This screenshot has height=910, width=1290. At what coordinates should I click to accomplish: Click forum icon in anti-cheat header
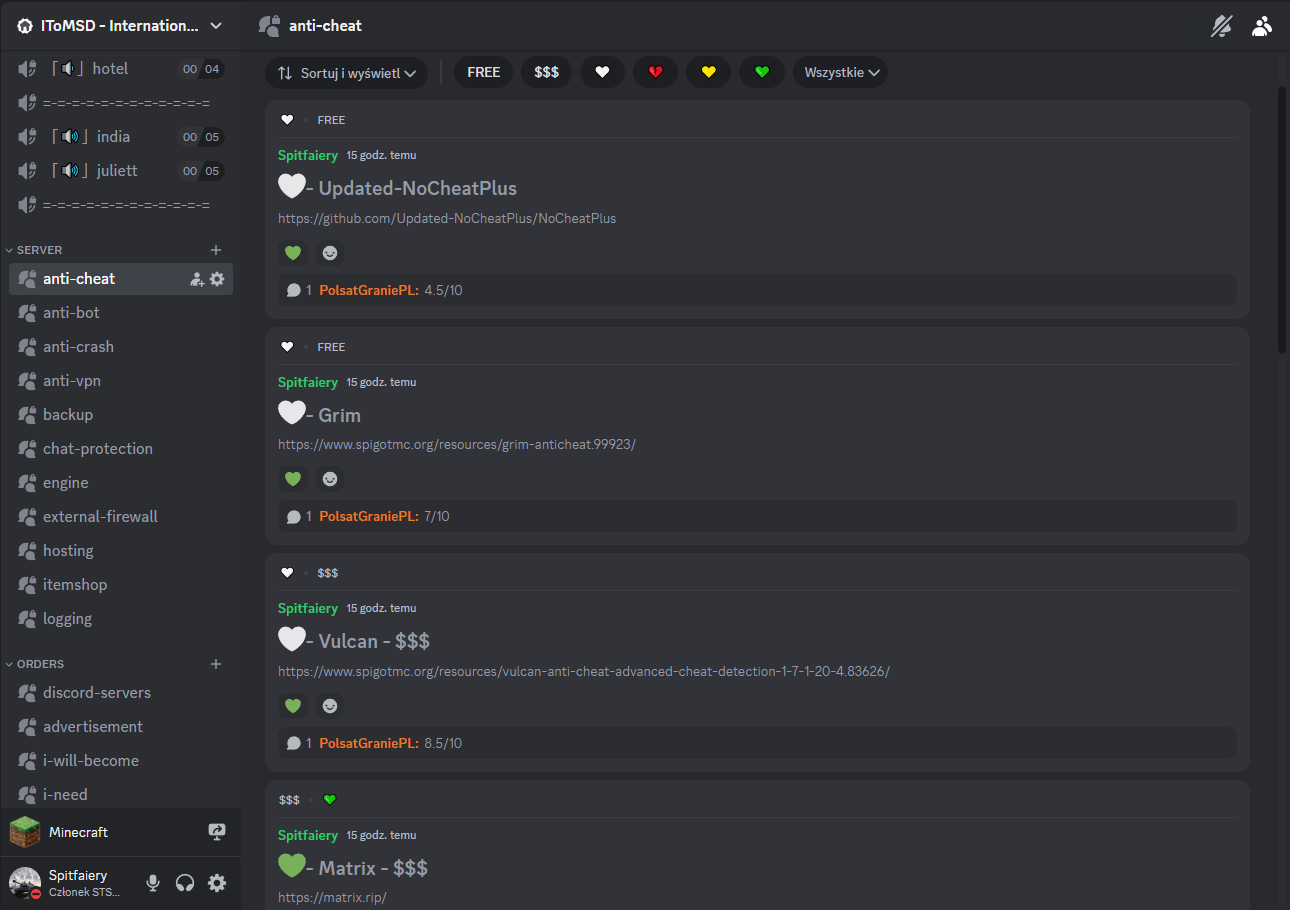268,26
